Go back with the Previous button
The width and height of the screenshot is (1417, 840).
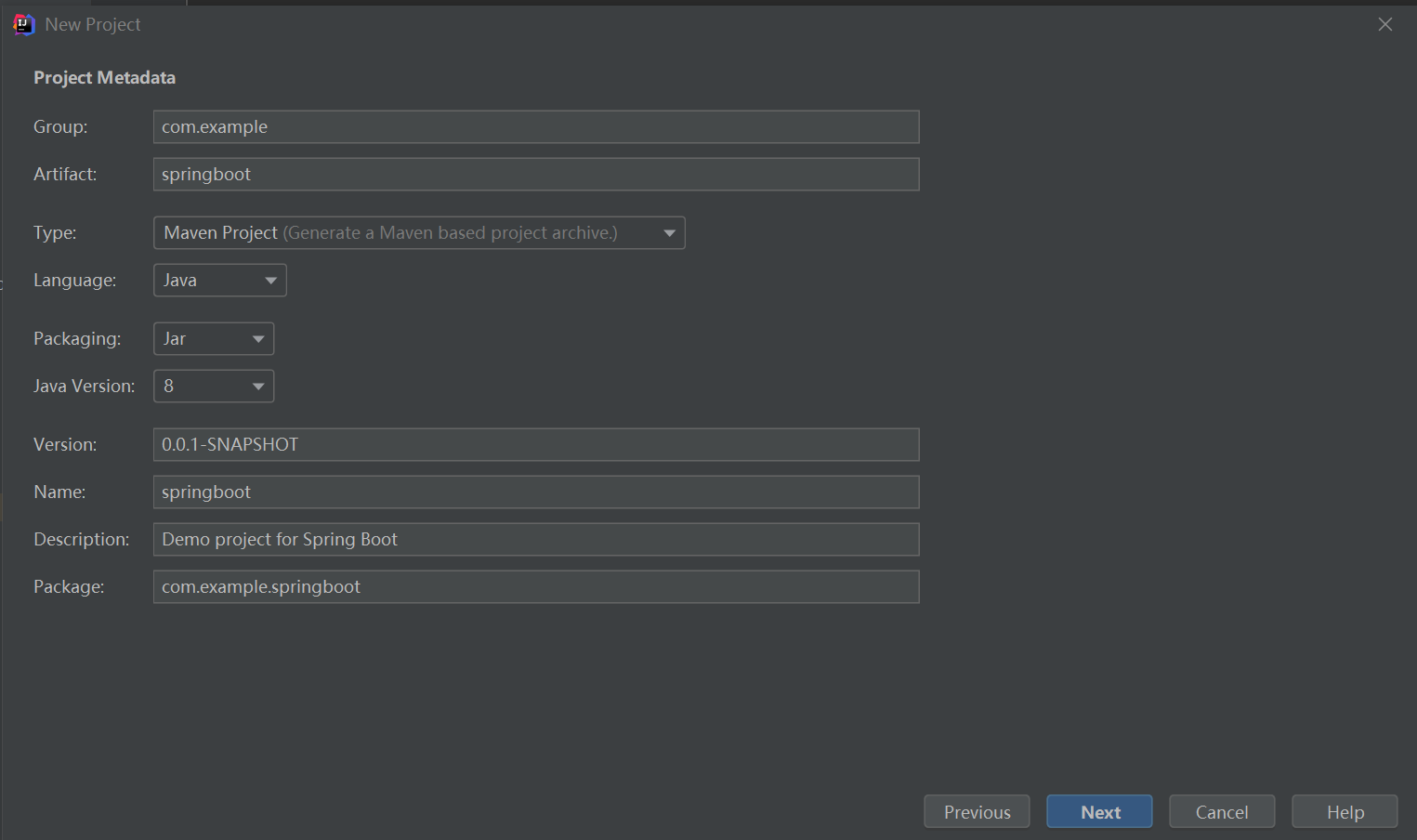(x=977, y=812)
